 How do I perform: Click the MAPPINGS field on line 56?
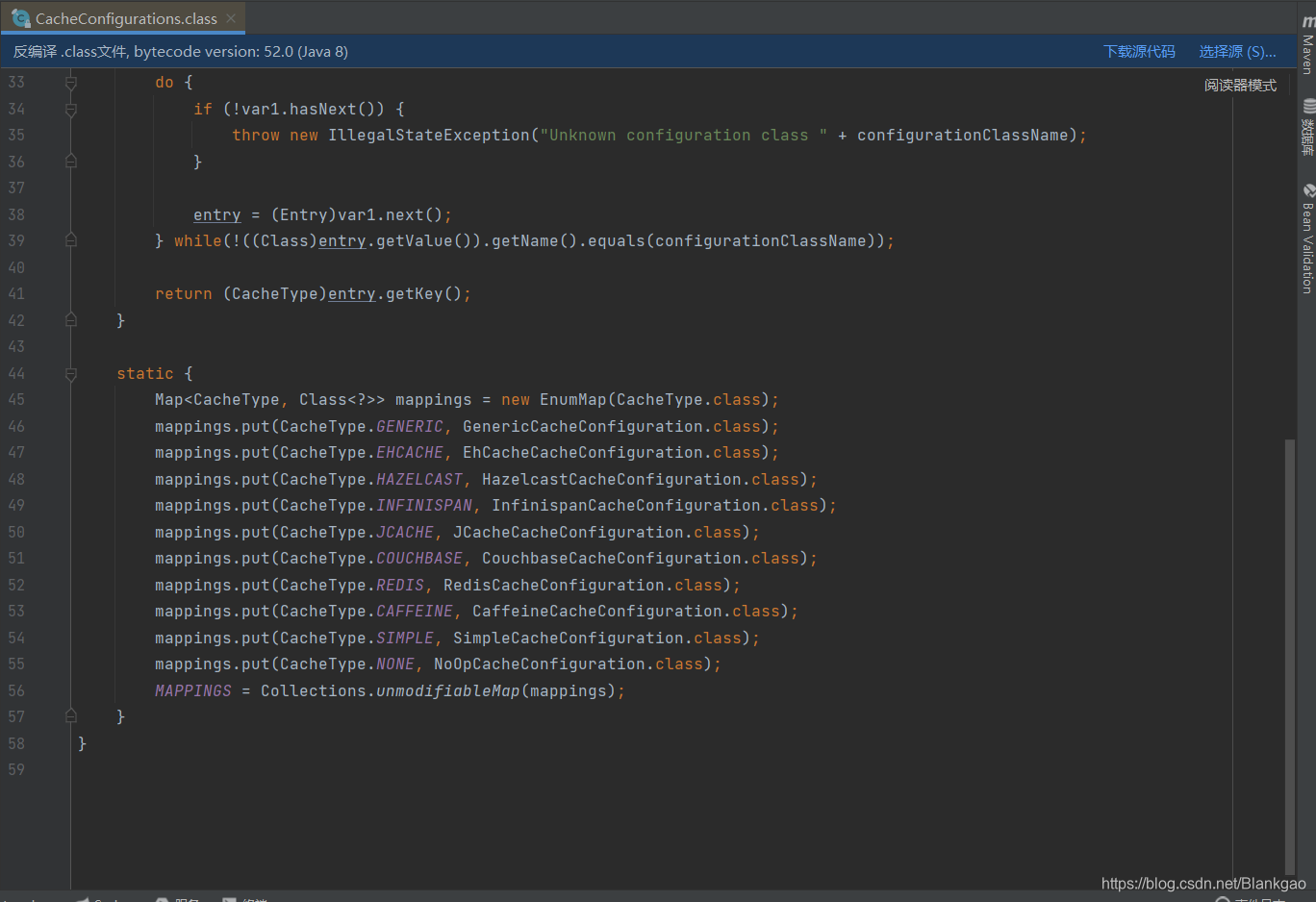coord(193,691)
